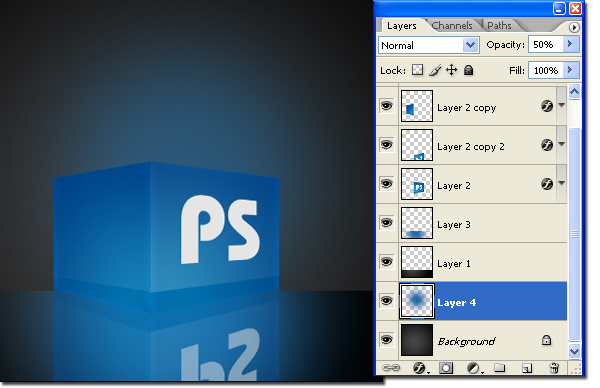Open Layers panel flyout menu
This screenshot has width=600, height=388.
point(573,28)
